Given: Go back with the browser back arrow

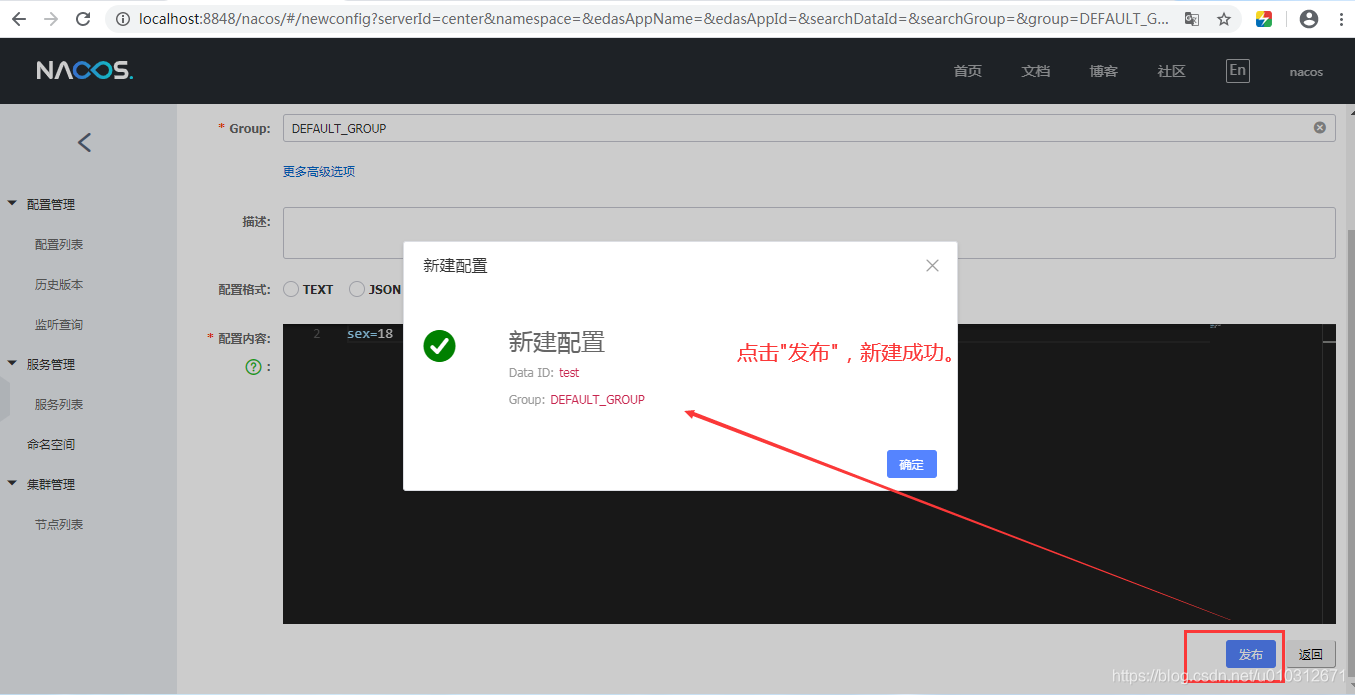Looking at the screenshot, I should pos(20,19).
